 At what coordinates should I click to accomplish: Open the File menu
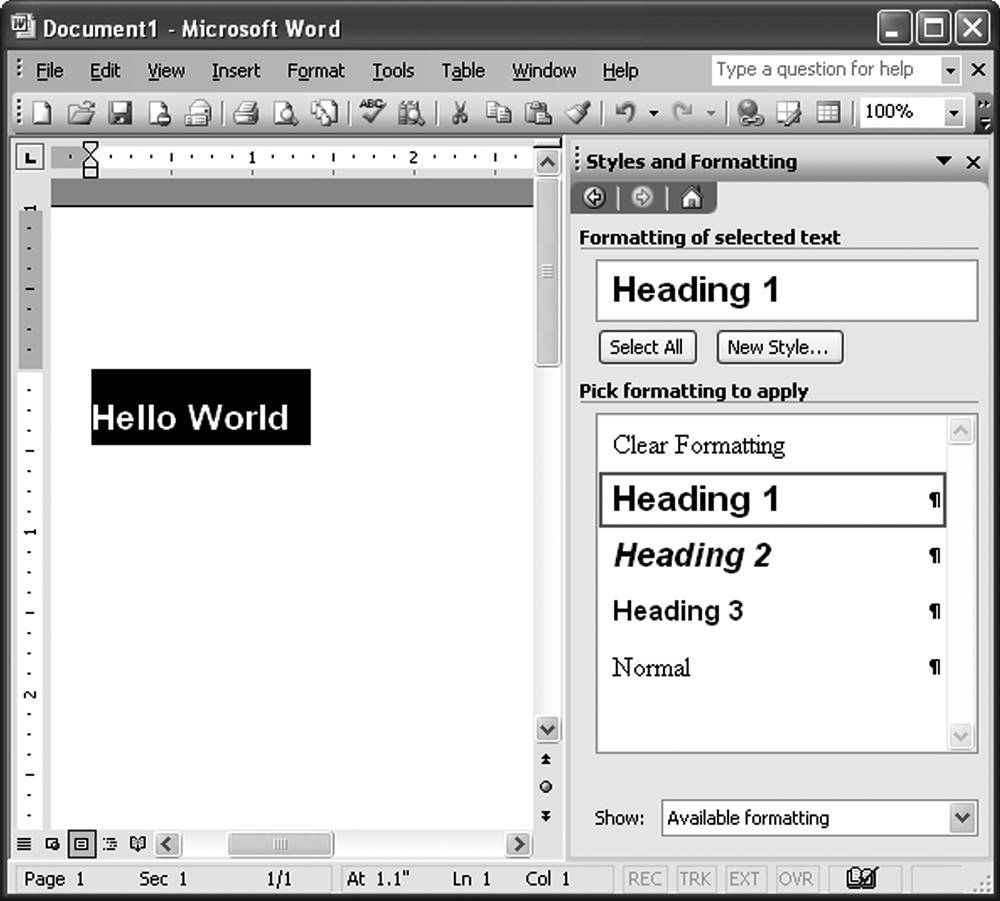point(49,70)
